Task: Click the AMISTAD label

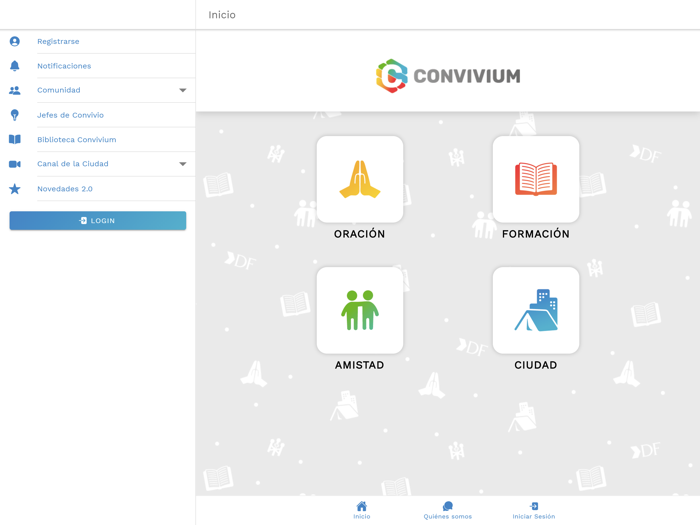Action: coord(360,365)
